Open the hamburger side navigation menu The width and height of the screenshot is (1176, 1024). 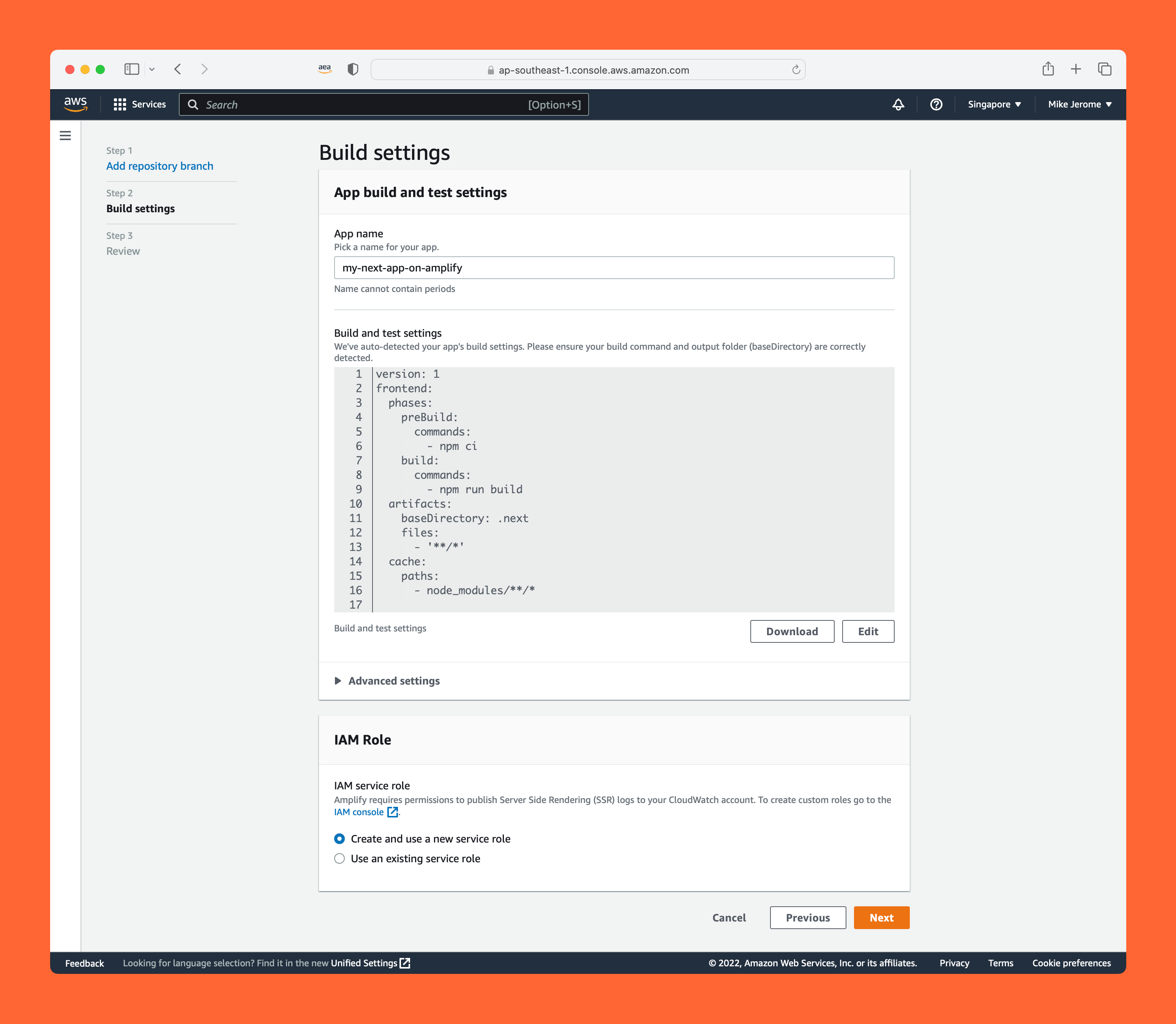tap(65, 136)
